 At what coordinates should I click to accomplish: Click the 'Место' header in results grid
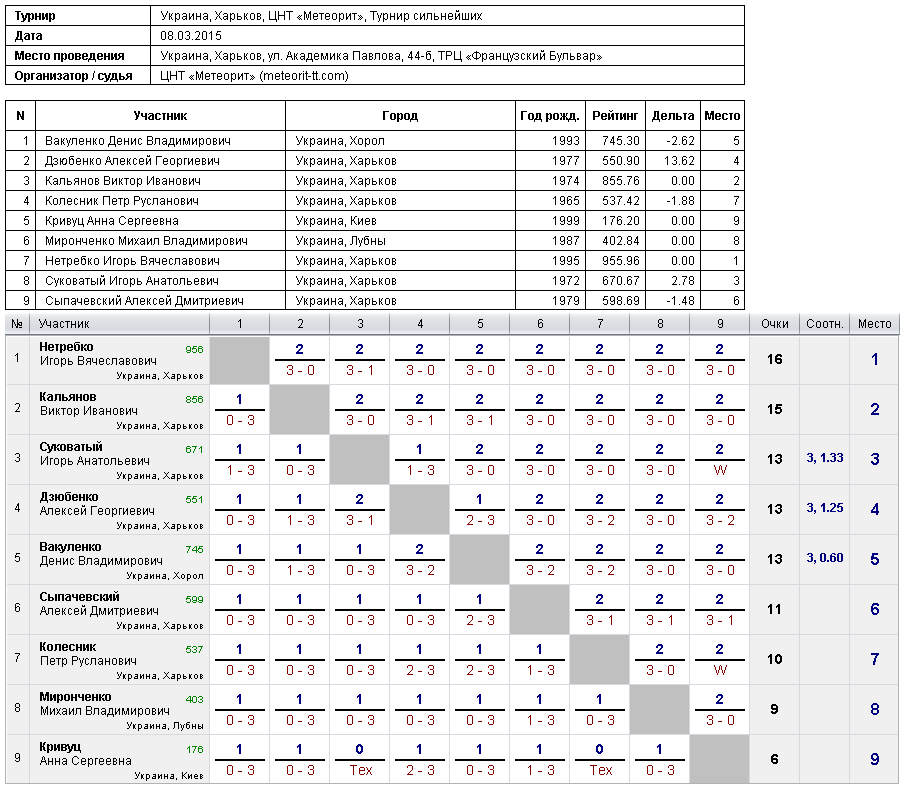(x=874, y=324)
